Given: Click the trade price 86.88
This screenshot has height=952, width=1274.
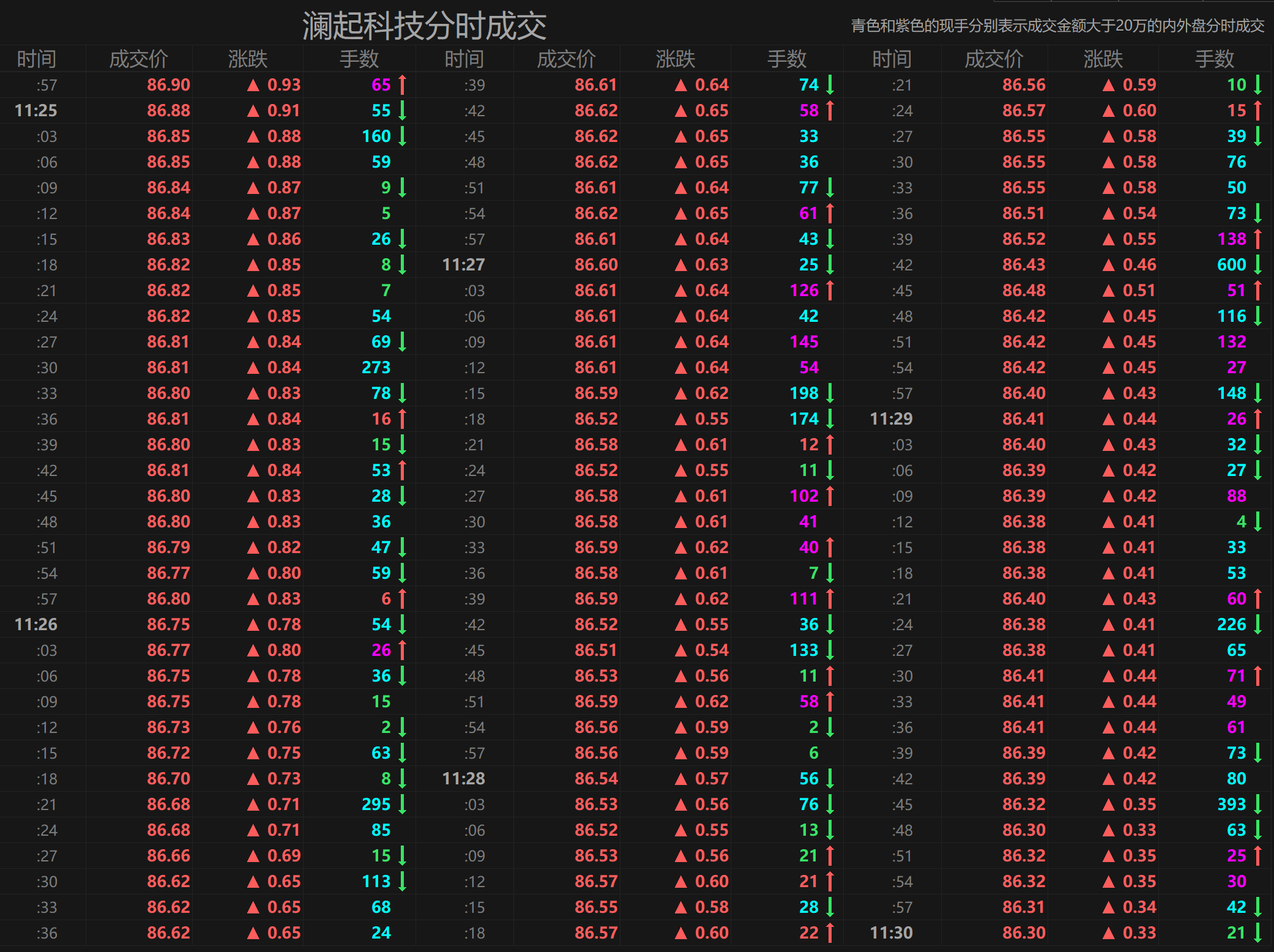Looking at the screenshot, I should pos(168,111).
